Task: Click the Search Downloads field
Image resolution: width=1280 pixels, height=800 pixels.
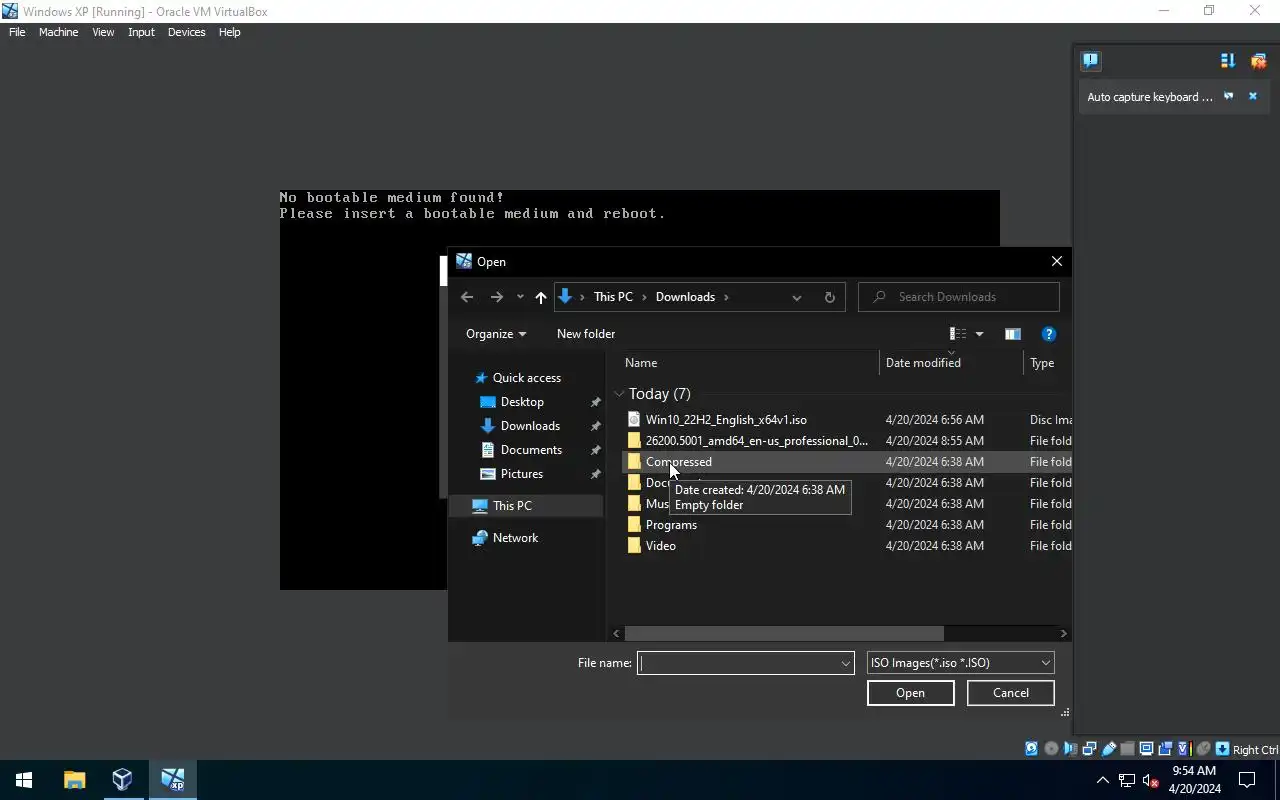Action: (958, 297)
